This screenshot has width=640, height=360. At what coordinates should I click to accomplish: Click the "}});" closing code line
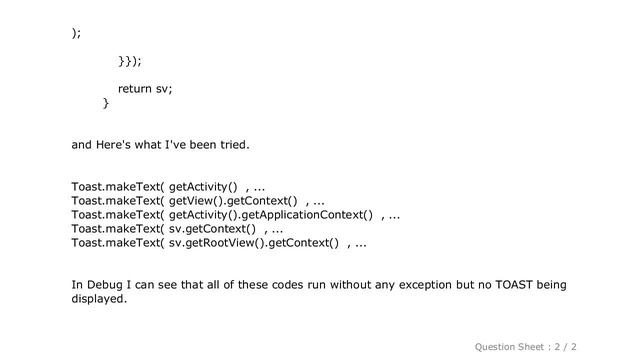tap(130, 61)
